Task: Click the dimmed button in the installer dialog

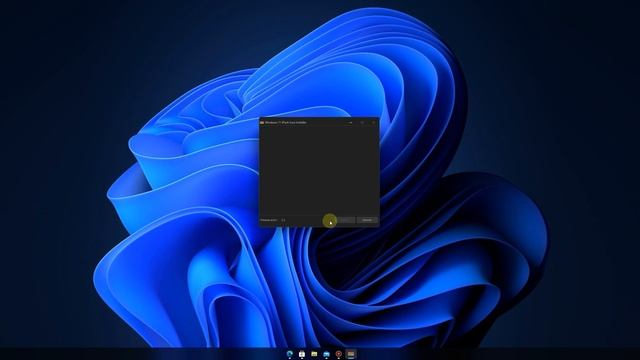Action: pyautogui.click(x=346, y=220)
